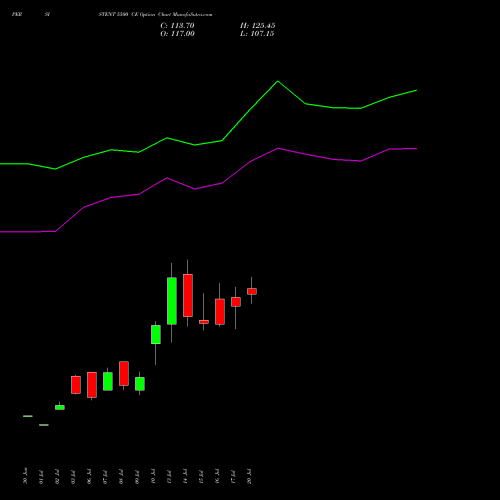The image size is (500, 500).
Task: Click the red candle for 03 Jul
Action: [76, 385]
